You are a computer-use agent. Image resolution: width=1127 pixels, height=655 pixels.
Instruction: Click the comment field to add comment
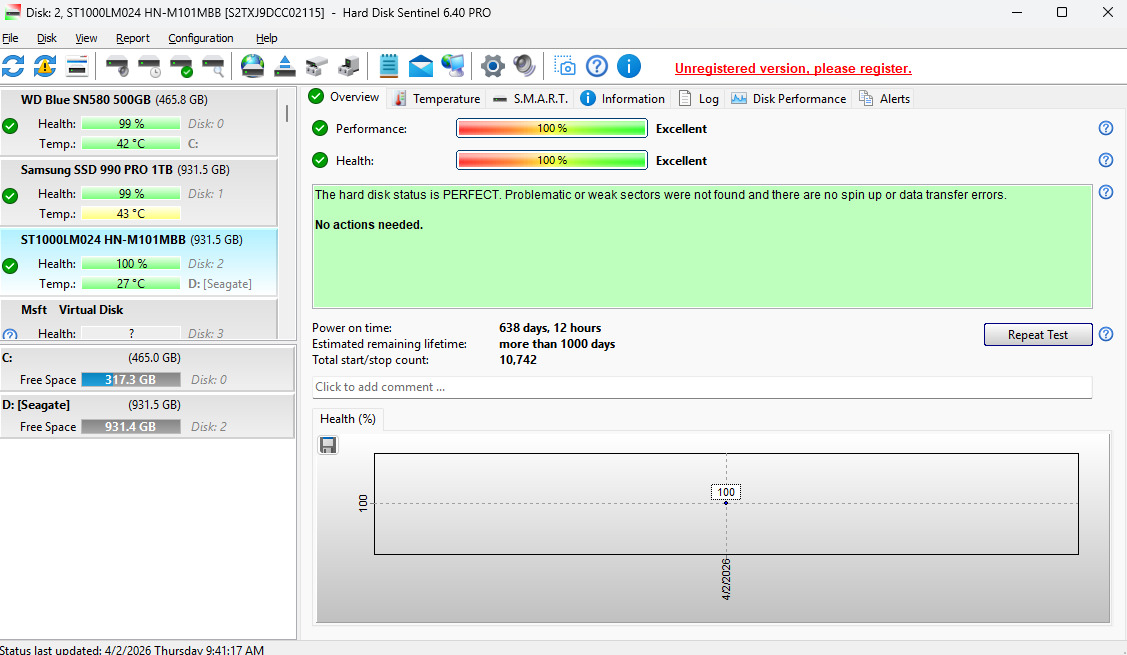pos(702,387)
